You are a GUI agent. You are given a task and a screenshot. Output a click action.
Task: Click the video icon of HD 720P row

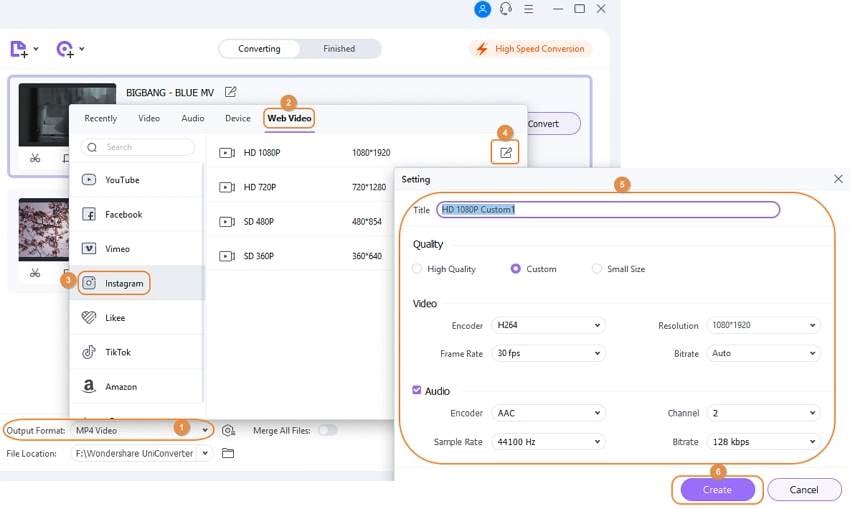click(227, 187)
